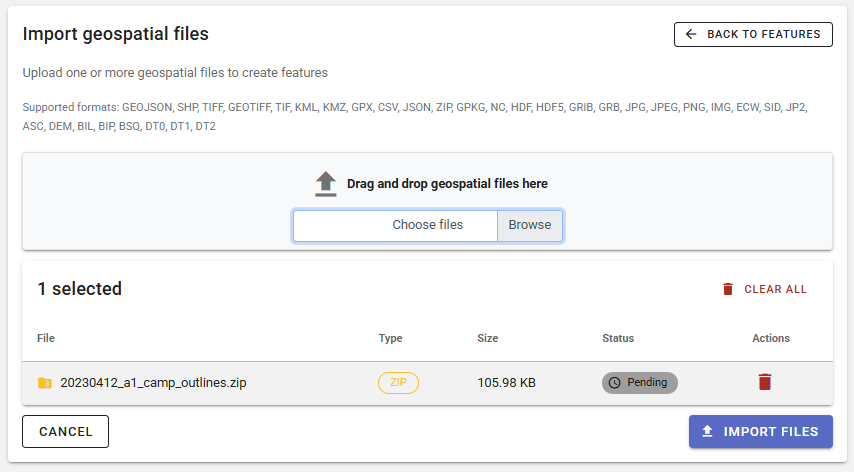Delete the 20230412_a1_camp_outlines.zip file
This screenshot has width=854, height=472.
(x=765, y=382)
